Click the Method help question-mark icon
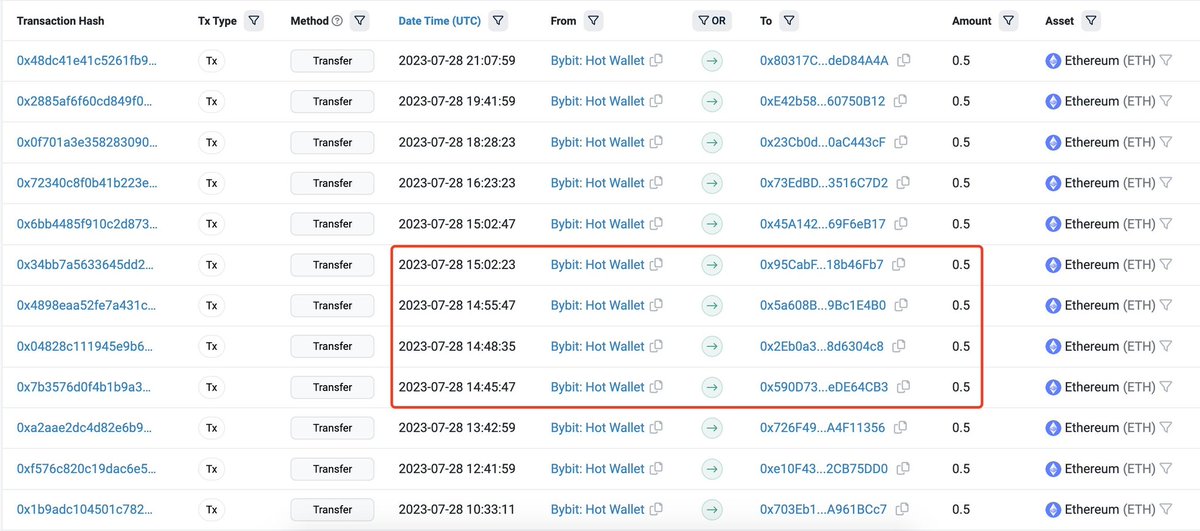This screenshot has width=1200, height=531. [337, 21]
